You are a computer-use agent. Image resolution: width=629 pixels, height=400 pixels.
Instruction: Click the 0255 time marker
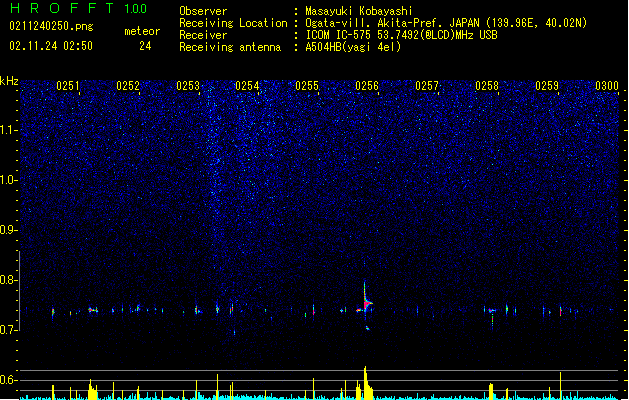pyautogui.click(x=307, y=86)
